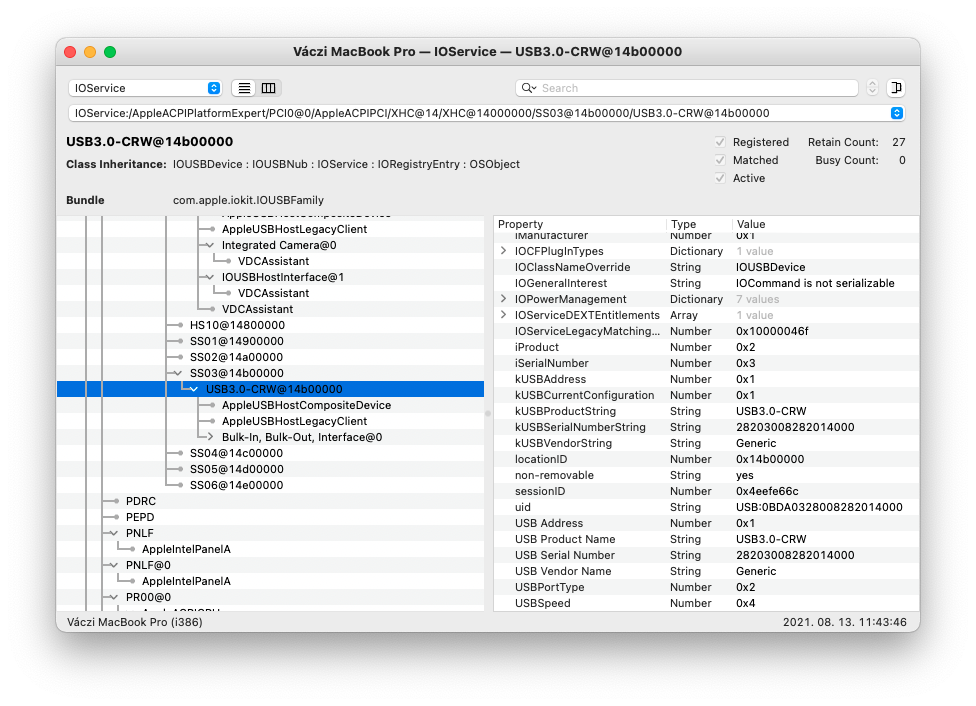Screen dimensions: 976x706
Task: Expand the IOCFPlugInTypes property
Action: point(504,251)
